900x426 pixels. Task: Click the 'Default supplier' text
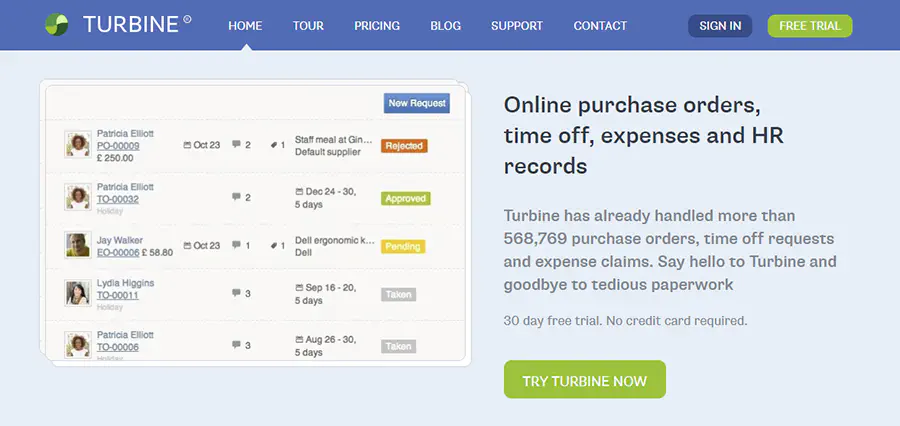pyautogui.click(x=328, y=152)
